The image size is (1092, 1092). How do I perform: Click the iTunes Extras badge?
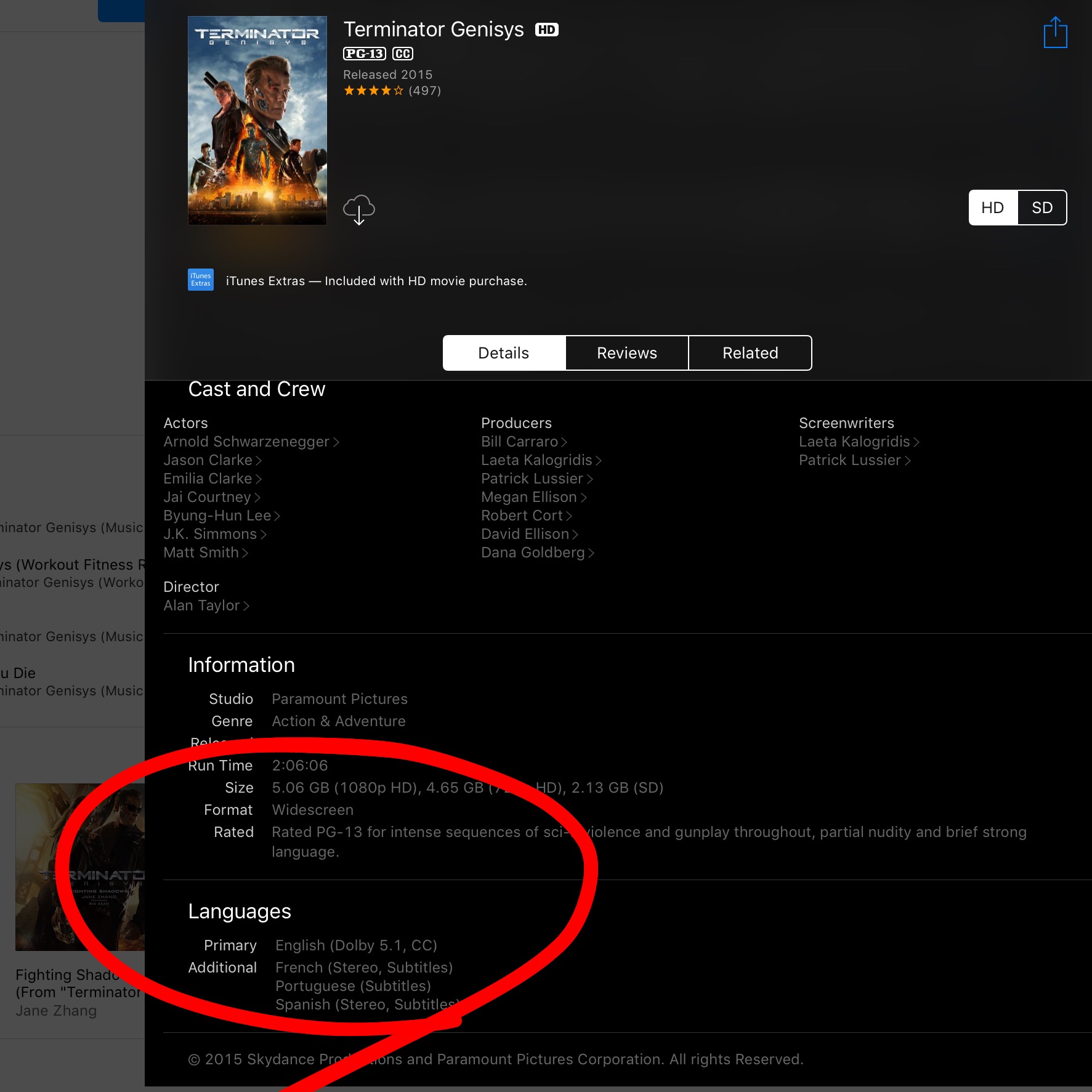pos(200,280)
